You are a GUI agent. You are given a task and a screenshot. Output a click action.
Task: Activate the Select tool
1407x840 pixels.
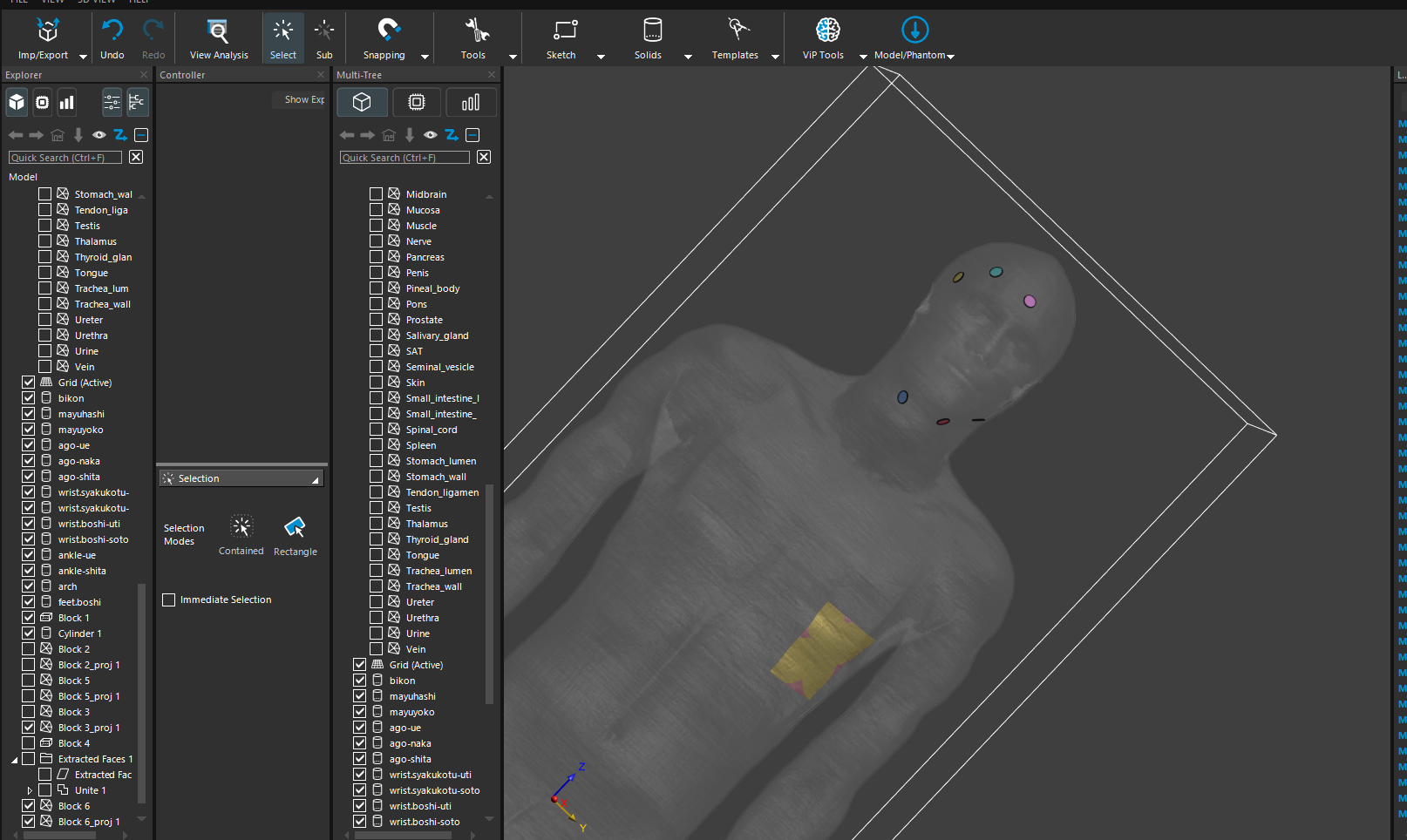click(x=282, y=37)
